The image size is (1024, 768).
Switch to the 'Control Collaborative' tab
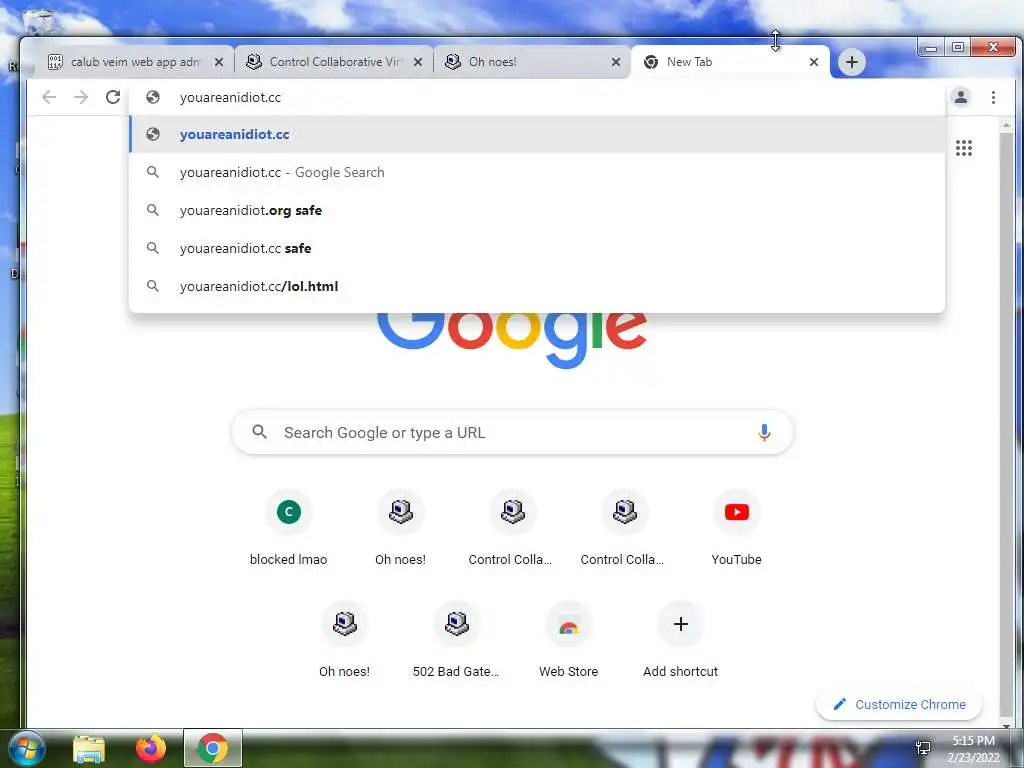pyautogui.click(x=334, y=62)
